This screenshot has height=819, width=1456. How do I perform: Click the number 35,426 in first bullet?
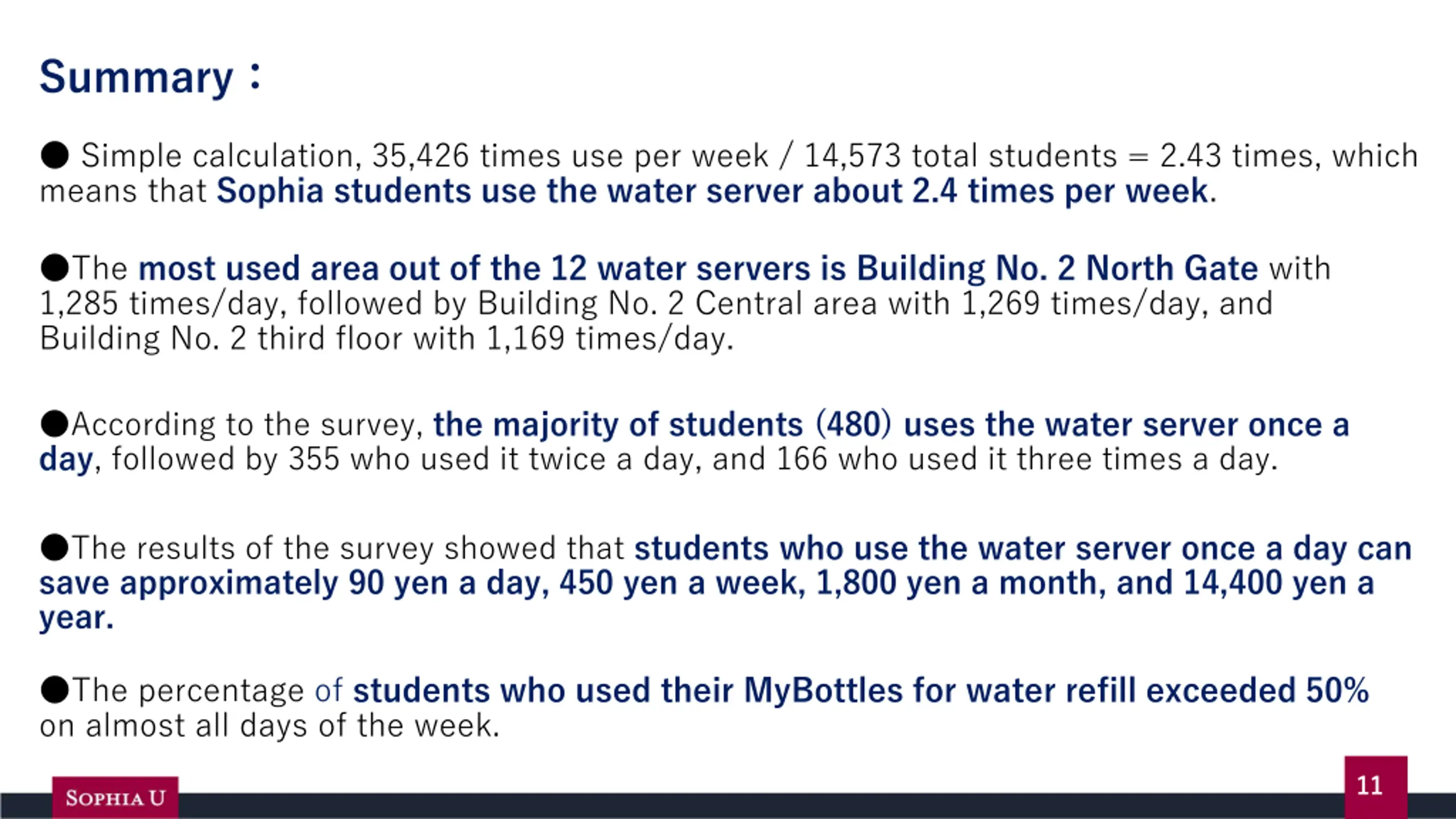420,156
